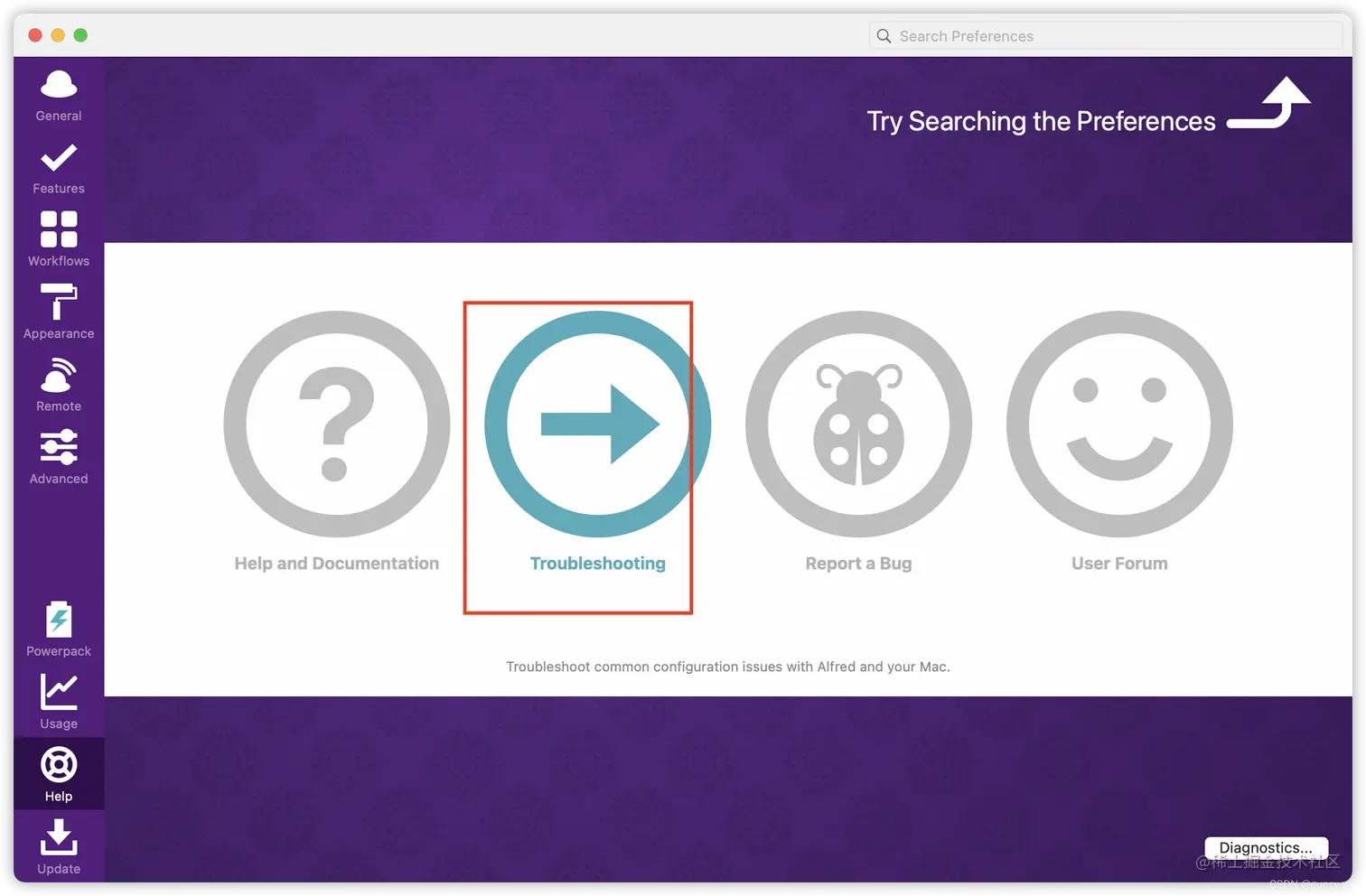Screen dimensions: 1366x896
Task: Open the Features checkmark section
Action: [x=59, y=169]
